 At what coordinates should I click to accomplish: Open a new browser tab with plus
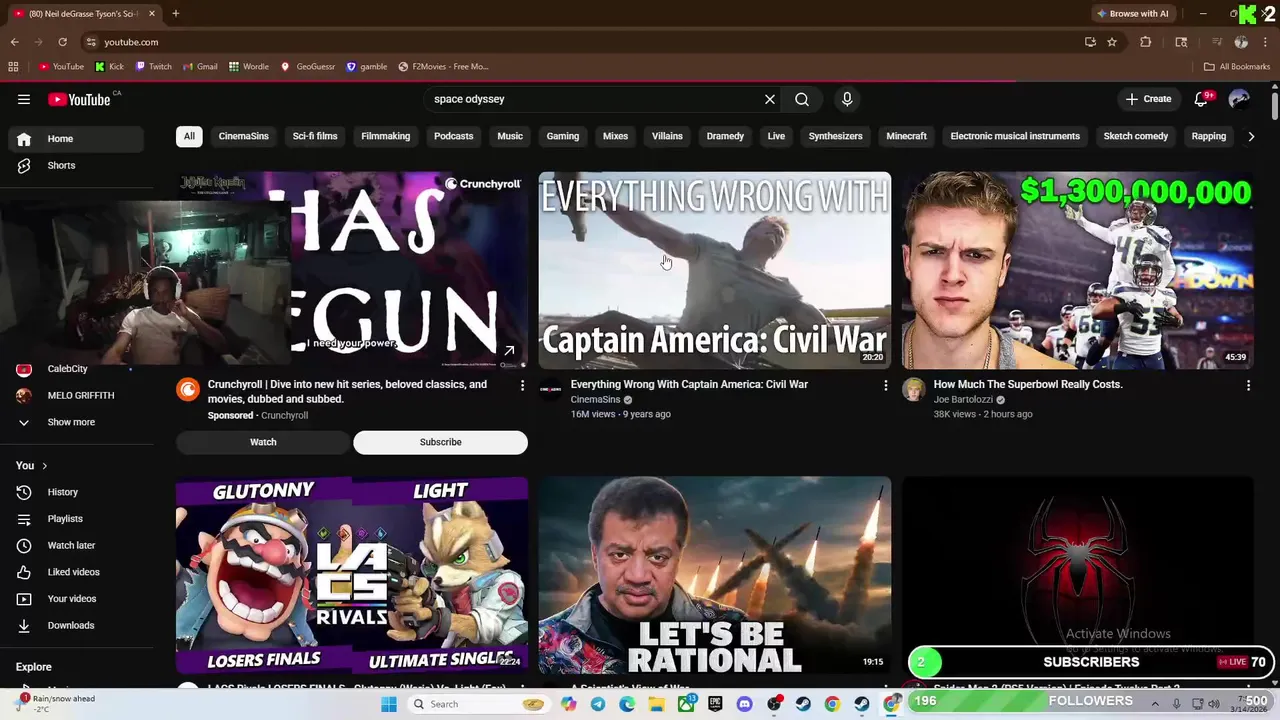[175, 14]
